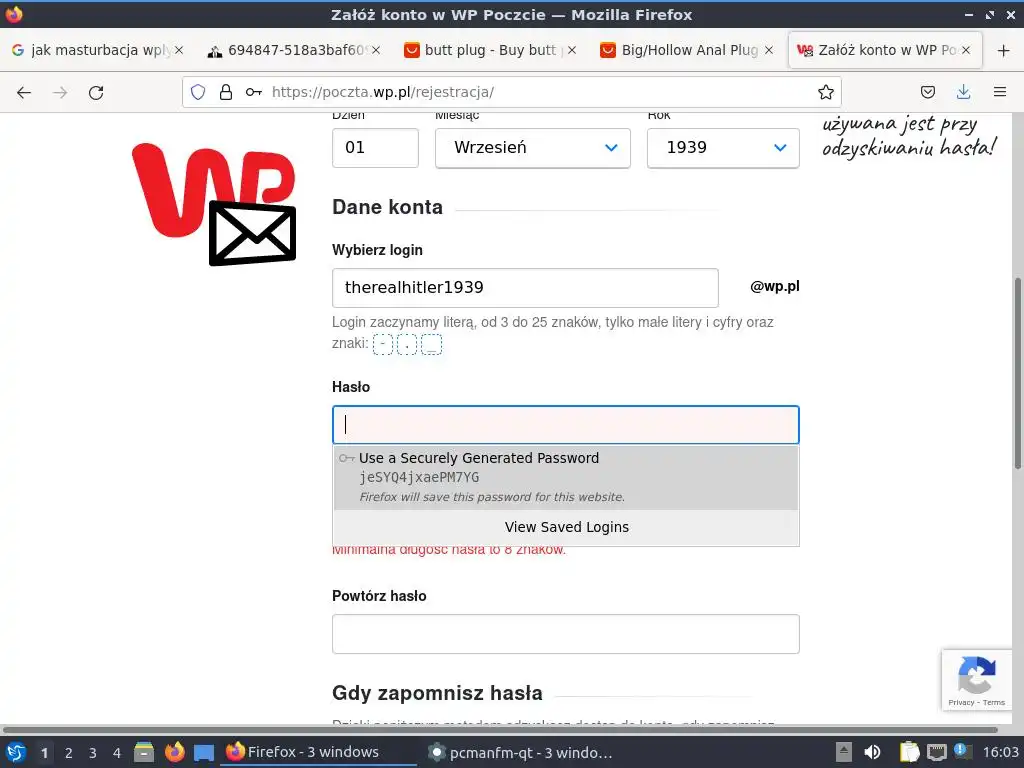Click 'View Saved Logins' option
1024x768 pixels.
(566, 527)
